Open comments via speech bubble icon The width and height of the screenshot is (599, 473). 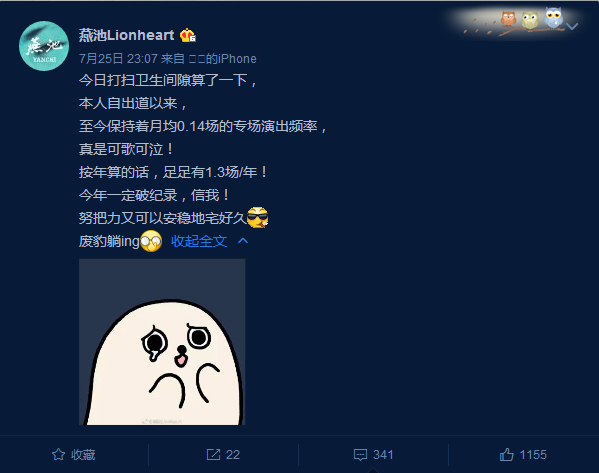pyautogui.click(x=360, y=455)
